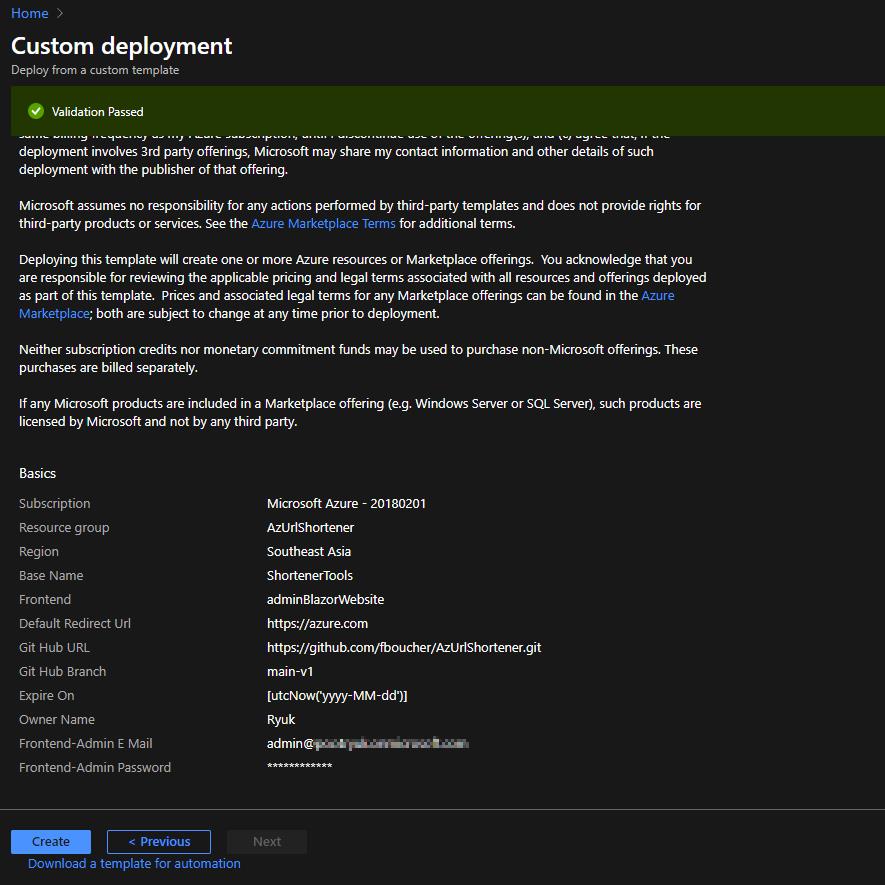885x885 pixels.
Task: Click the Subscription label
Action: [55, 503]
